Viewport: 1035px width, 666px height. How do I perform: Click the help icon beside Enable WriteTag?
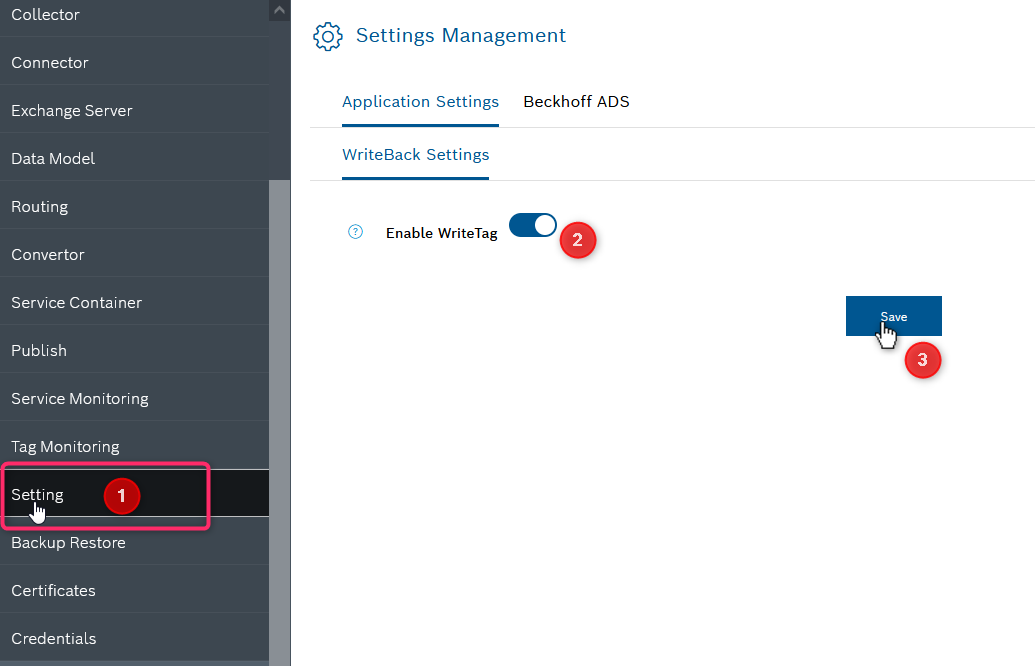(355, 232)
